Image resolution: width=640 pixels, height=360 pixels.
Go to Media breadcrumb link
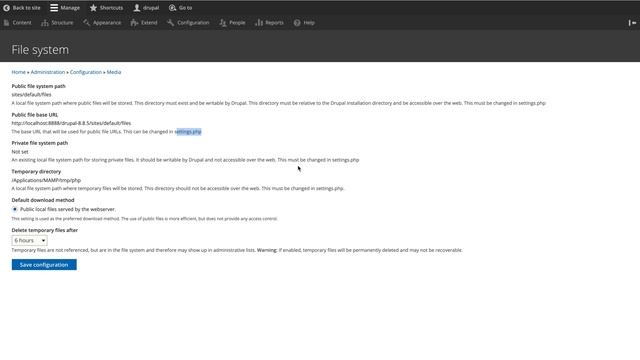coord(114,72)
